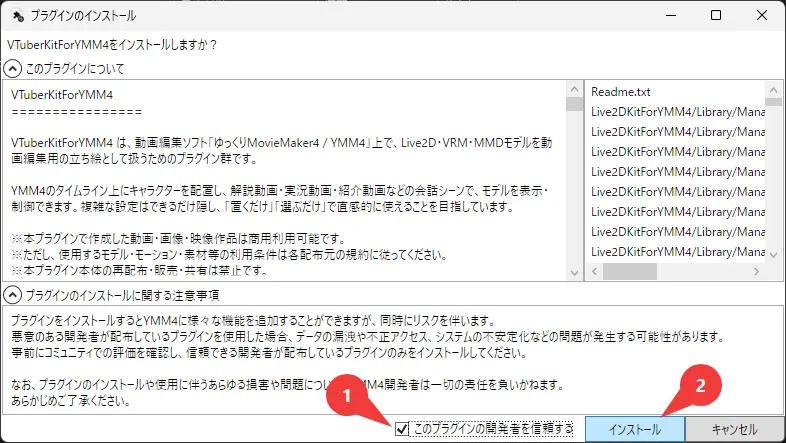
Task: Click the file list scroll down arrow
Action: 773,255
